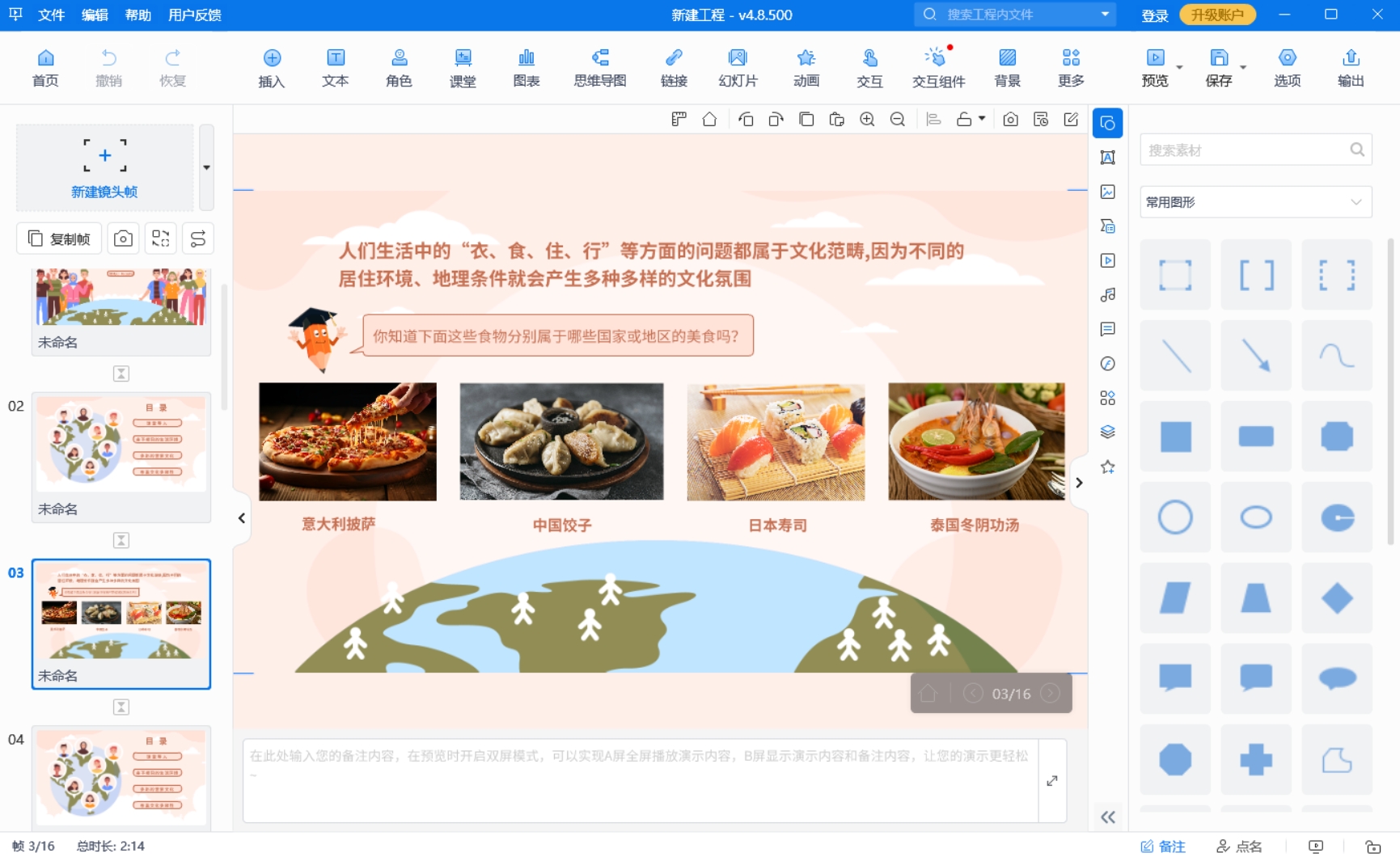Open the 课堂 classroom tool
The width and height of the screenshot is (1400, 857).
(463, 68)
